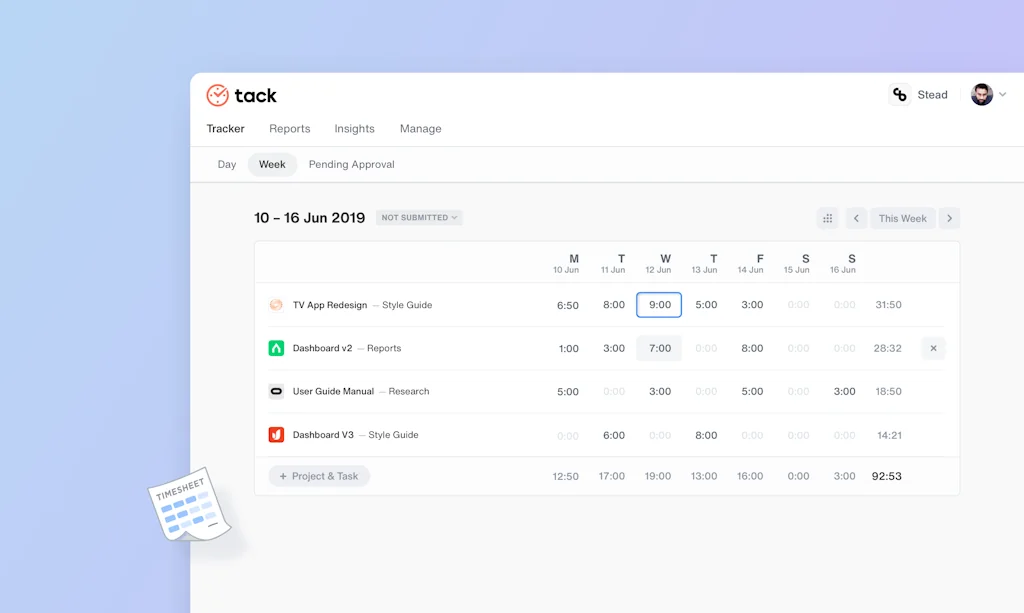Edit empty 0:00 Monday Dashboard V3 cell
This screenshot has width=1024, height=613.
click(x=568, y=435)
